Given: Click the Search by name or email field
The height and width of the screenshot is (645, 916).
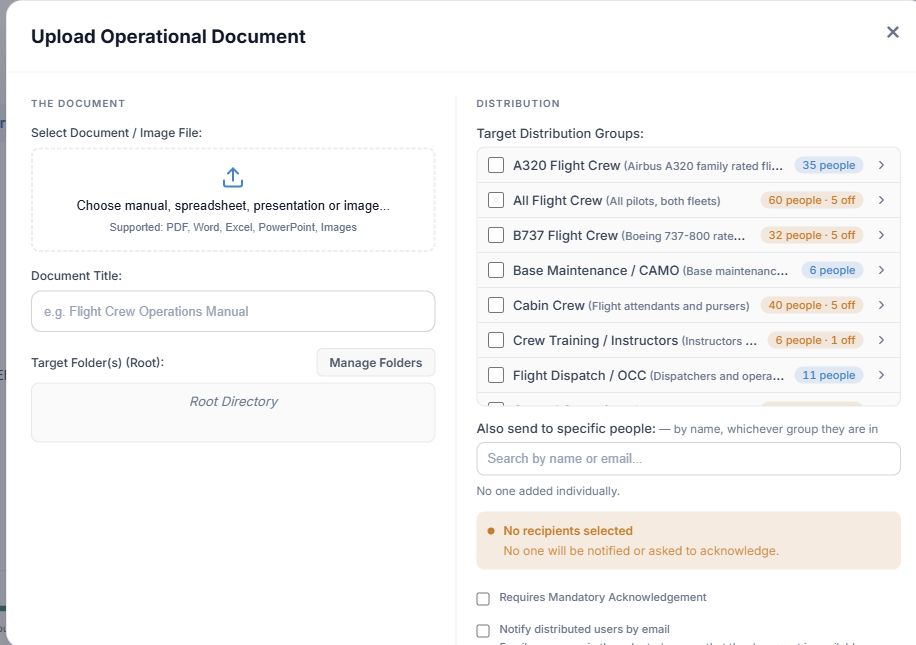Looking at the screenshot, I should [688, 459].
